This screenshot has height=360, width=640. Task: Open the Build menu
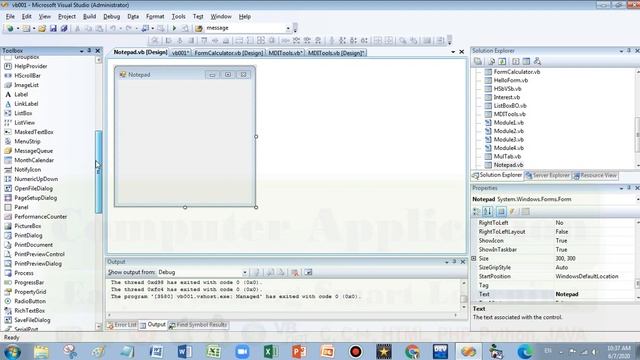coord(89,16)
